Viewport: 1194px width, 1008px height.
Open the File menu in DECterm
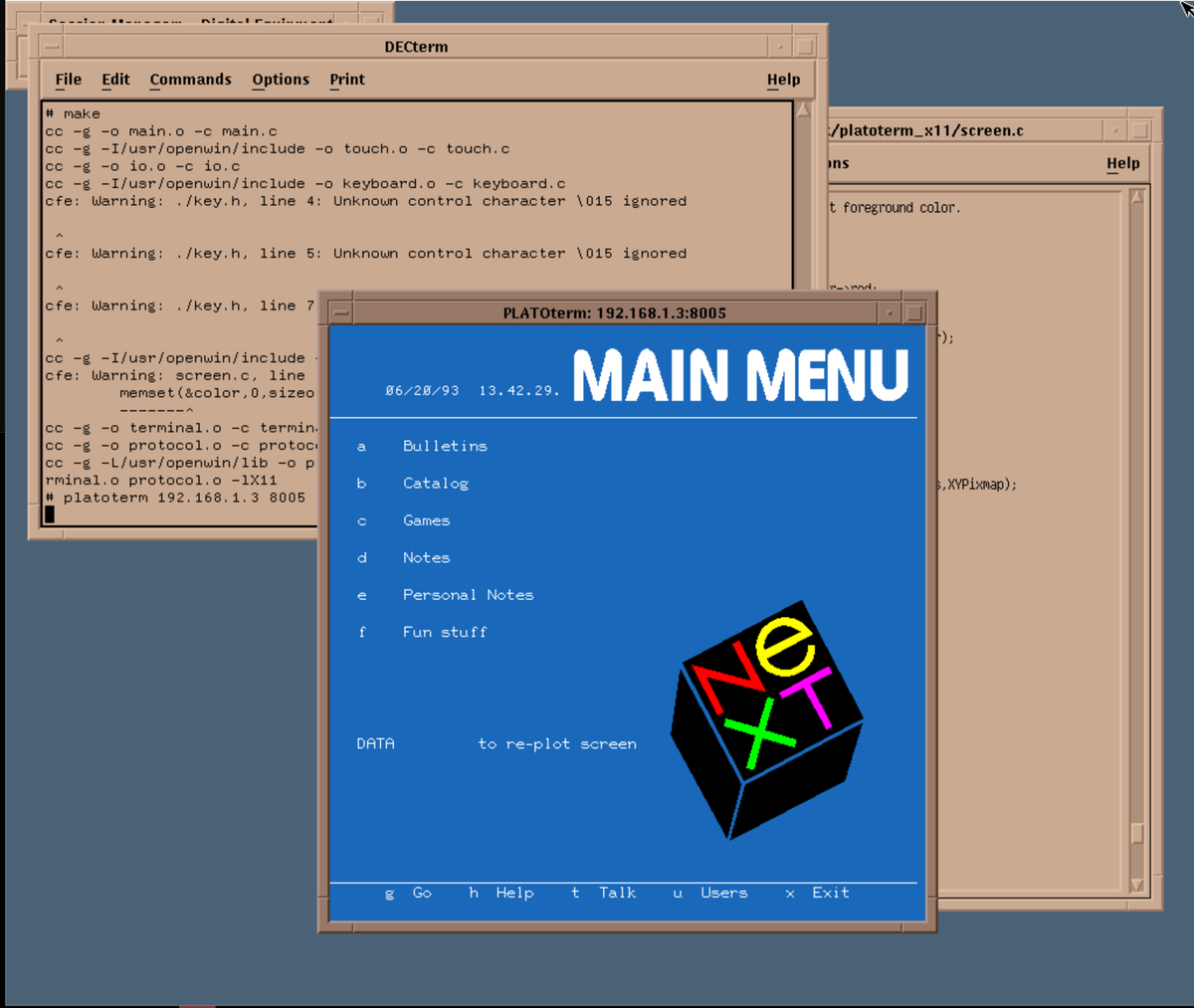pyautogui.click(x=68, y=80)
